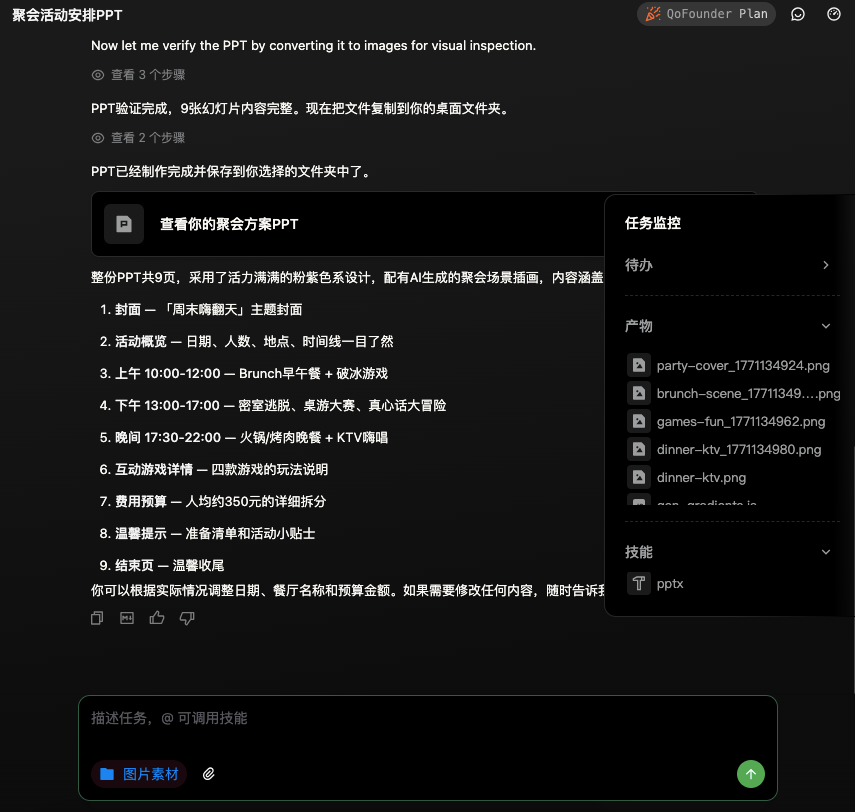Select the pptx skill hammer icon
The width and height of the screenshot is (855, 812).
click(639, 583)
